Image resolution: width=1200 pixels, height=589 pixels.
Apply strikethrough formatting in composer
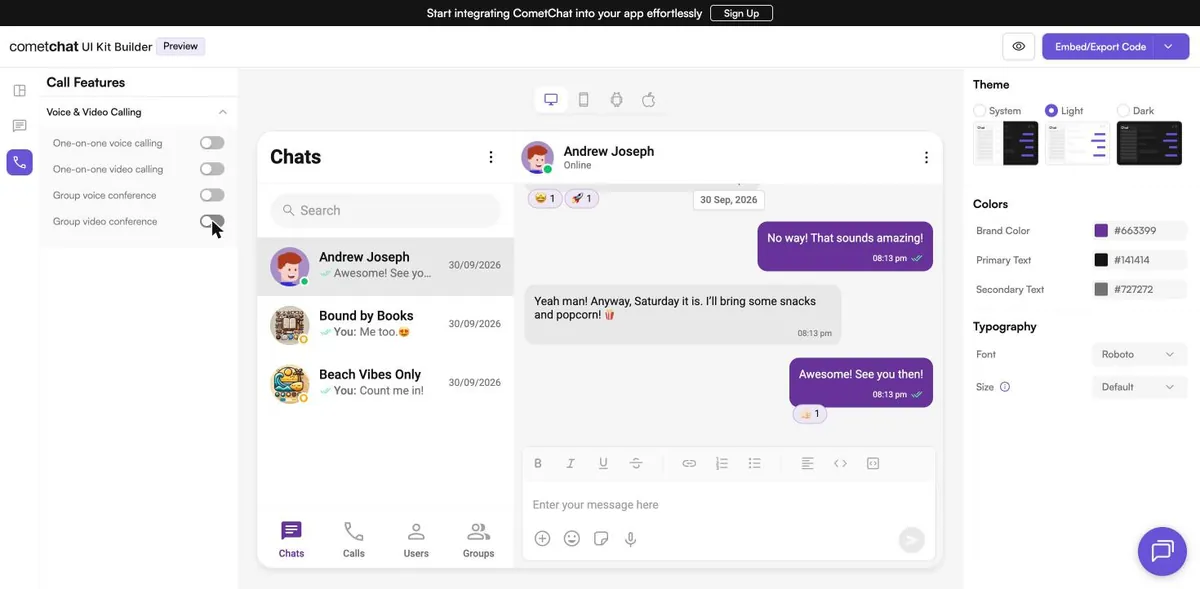[x=636, y=463]
